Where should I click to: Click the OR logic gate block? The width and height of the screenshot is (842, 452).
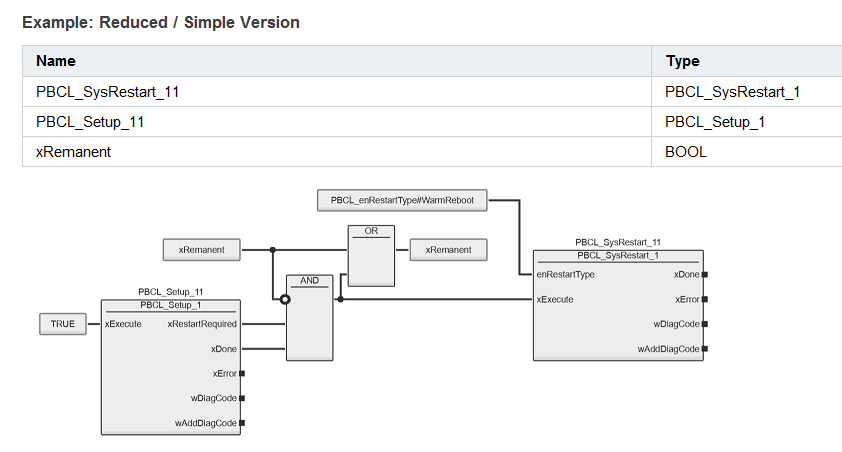pos(371,256)
